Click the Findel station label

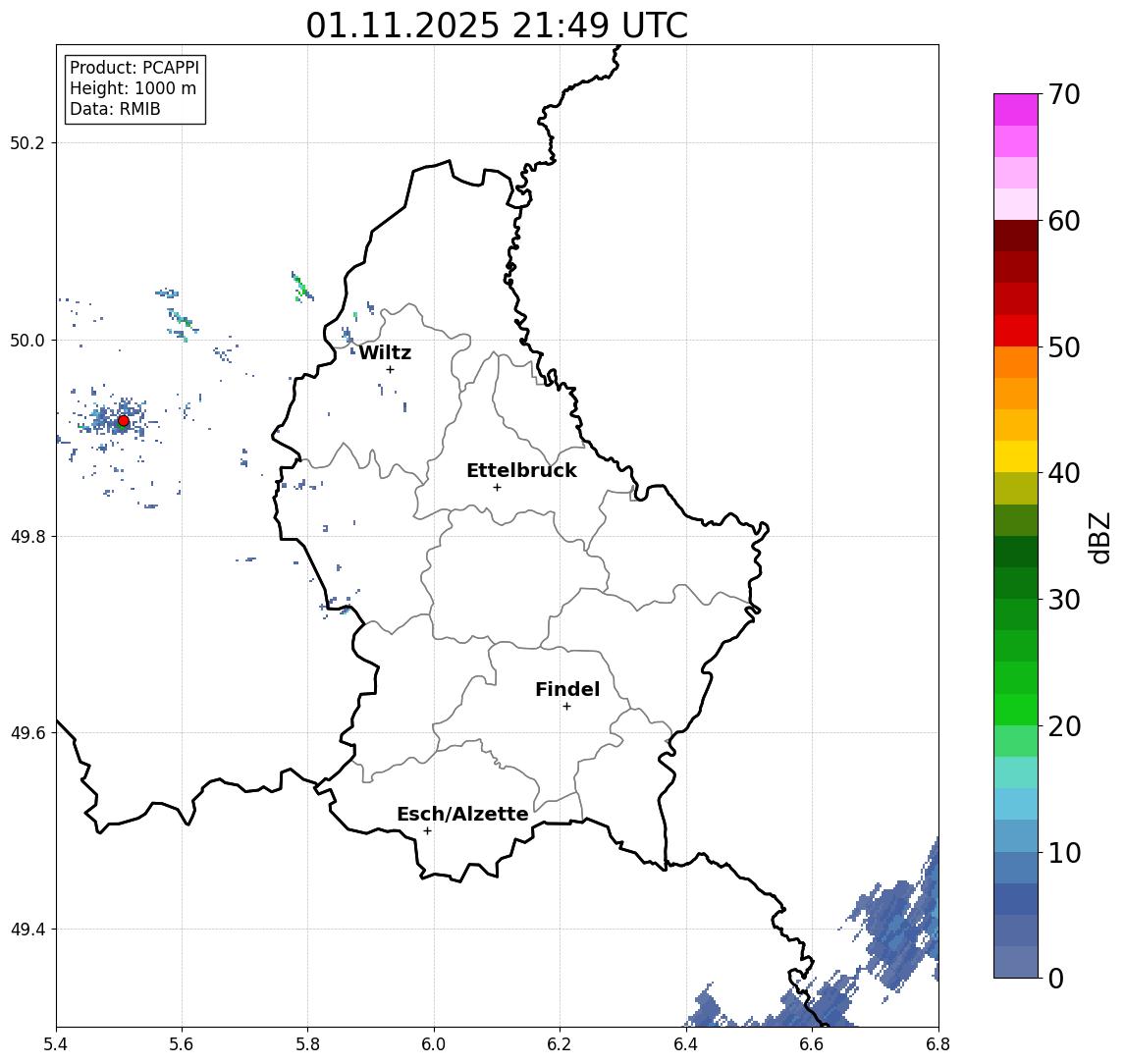point(567,689)
